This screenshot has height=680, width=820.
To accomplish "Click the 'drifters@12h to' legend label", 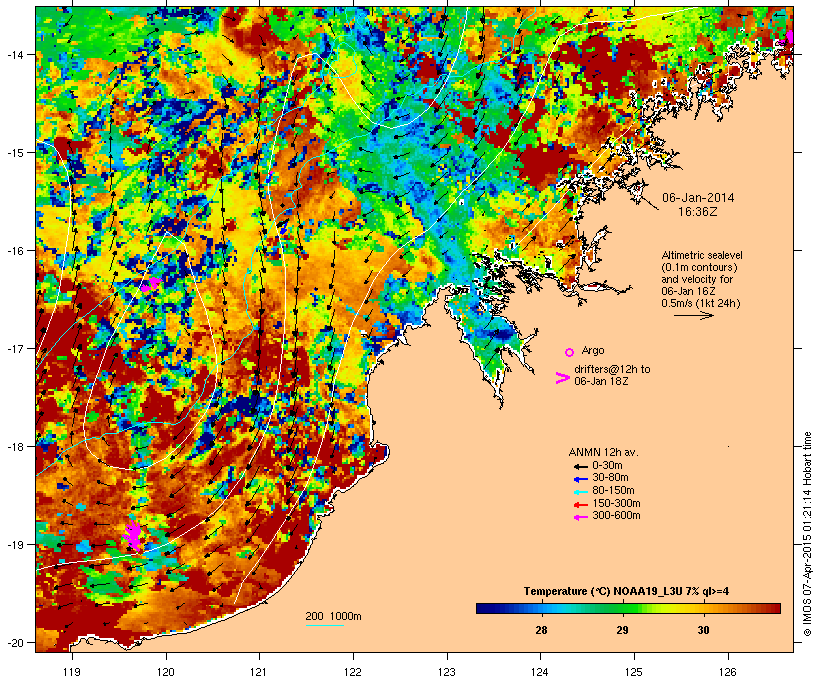I will 612,369.
